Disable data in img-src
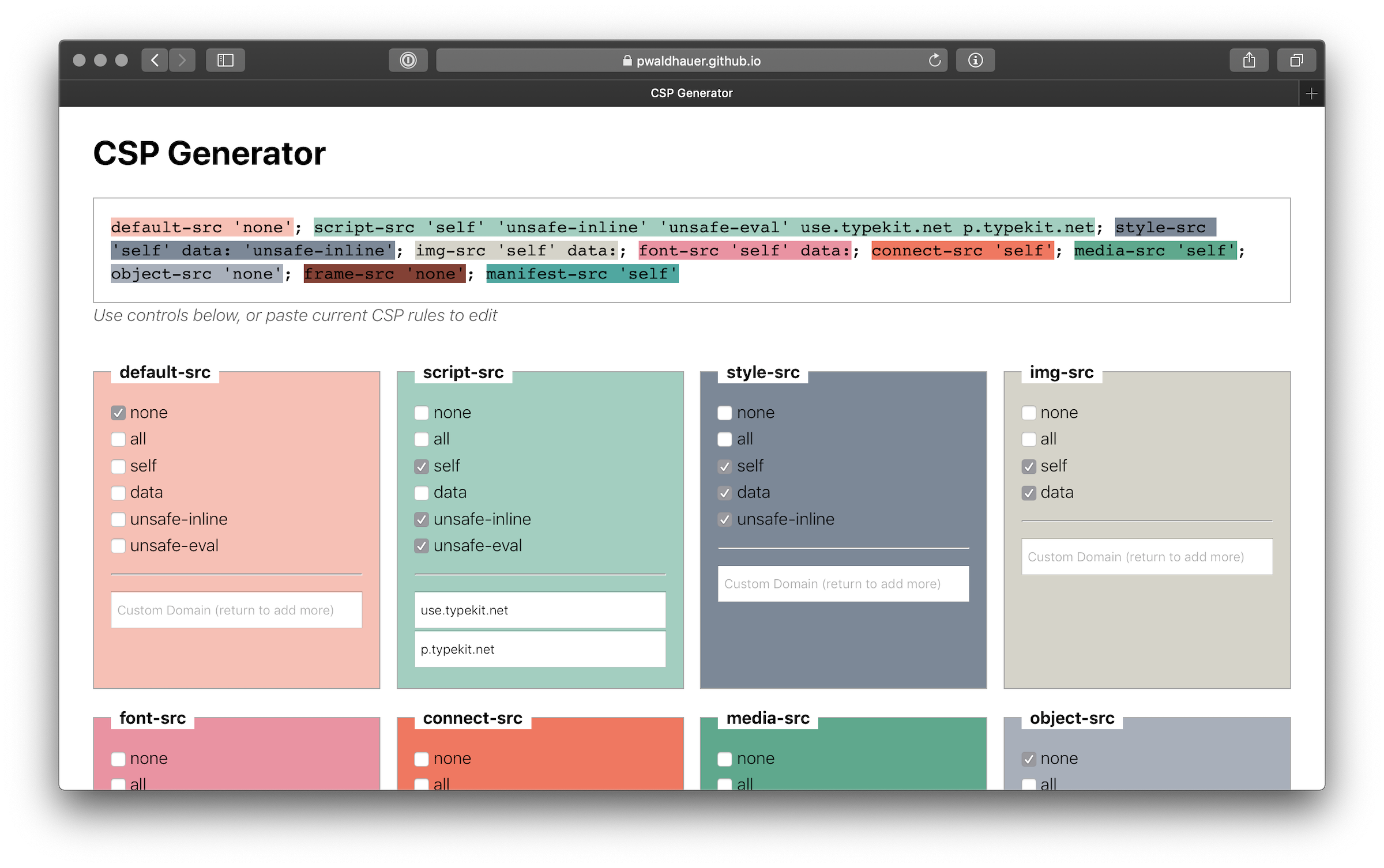Screen dimensions: 1384x868 pyautogui.click(x=1028, y=493)
